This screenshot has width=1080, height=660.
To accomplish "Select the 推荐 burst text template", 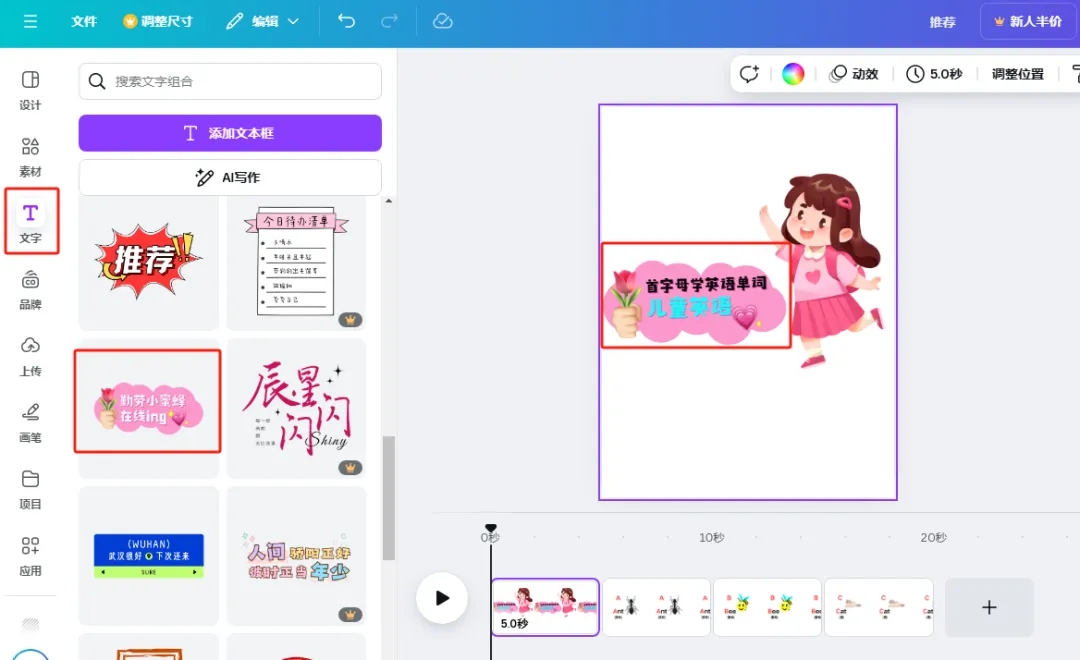I will tap(149, 262).
